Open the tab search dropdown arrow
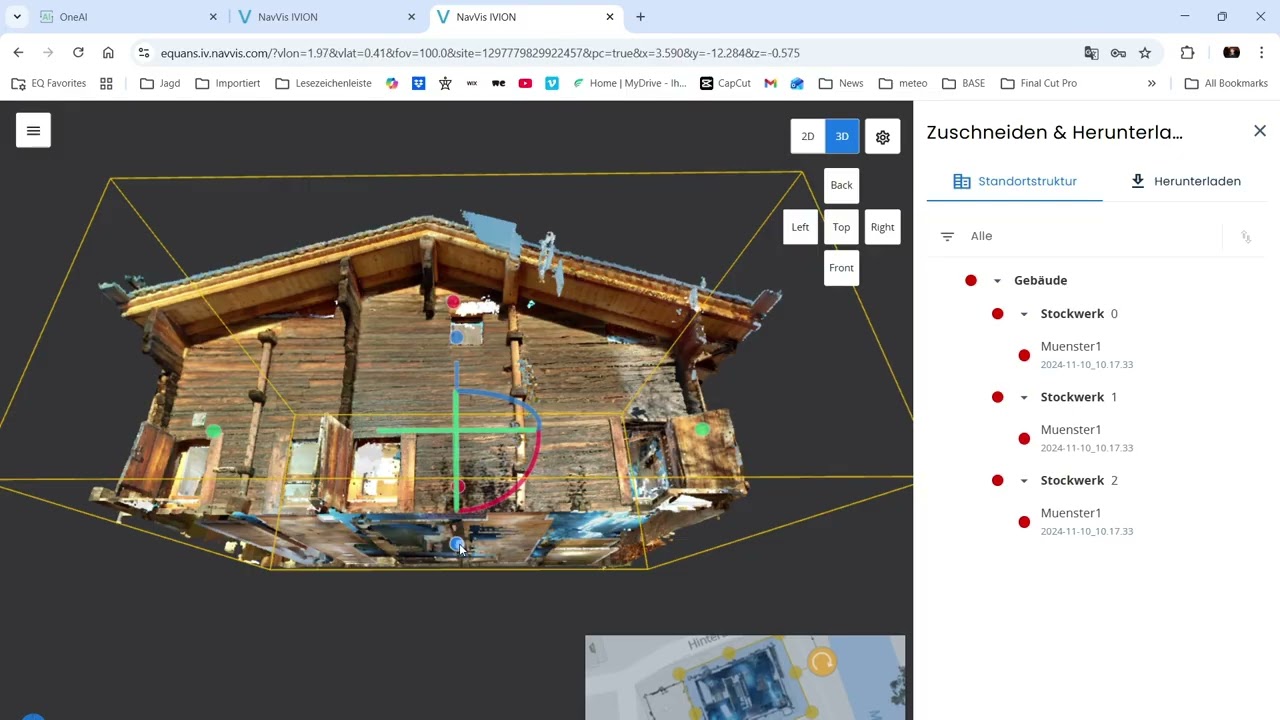 17,17
